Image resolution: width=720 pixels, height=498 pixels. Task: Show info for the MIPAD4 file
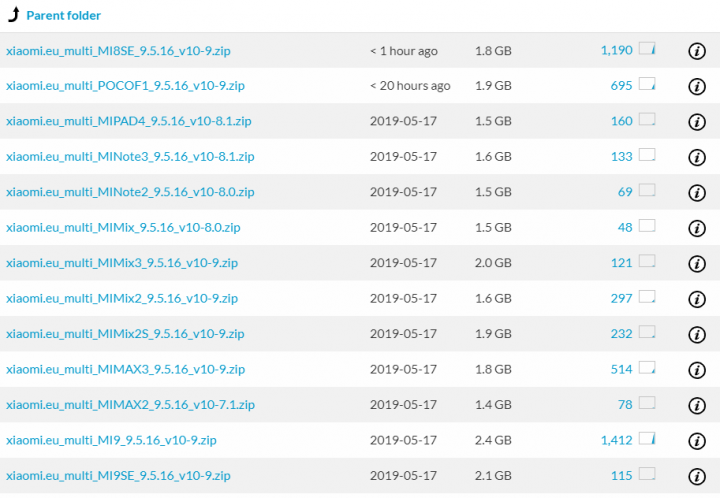tap(697, 122)
